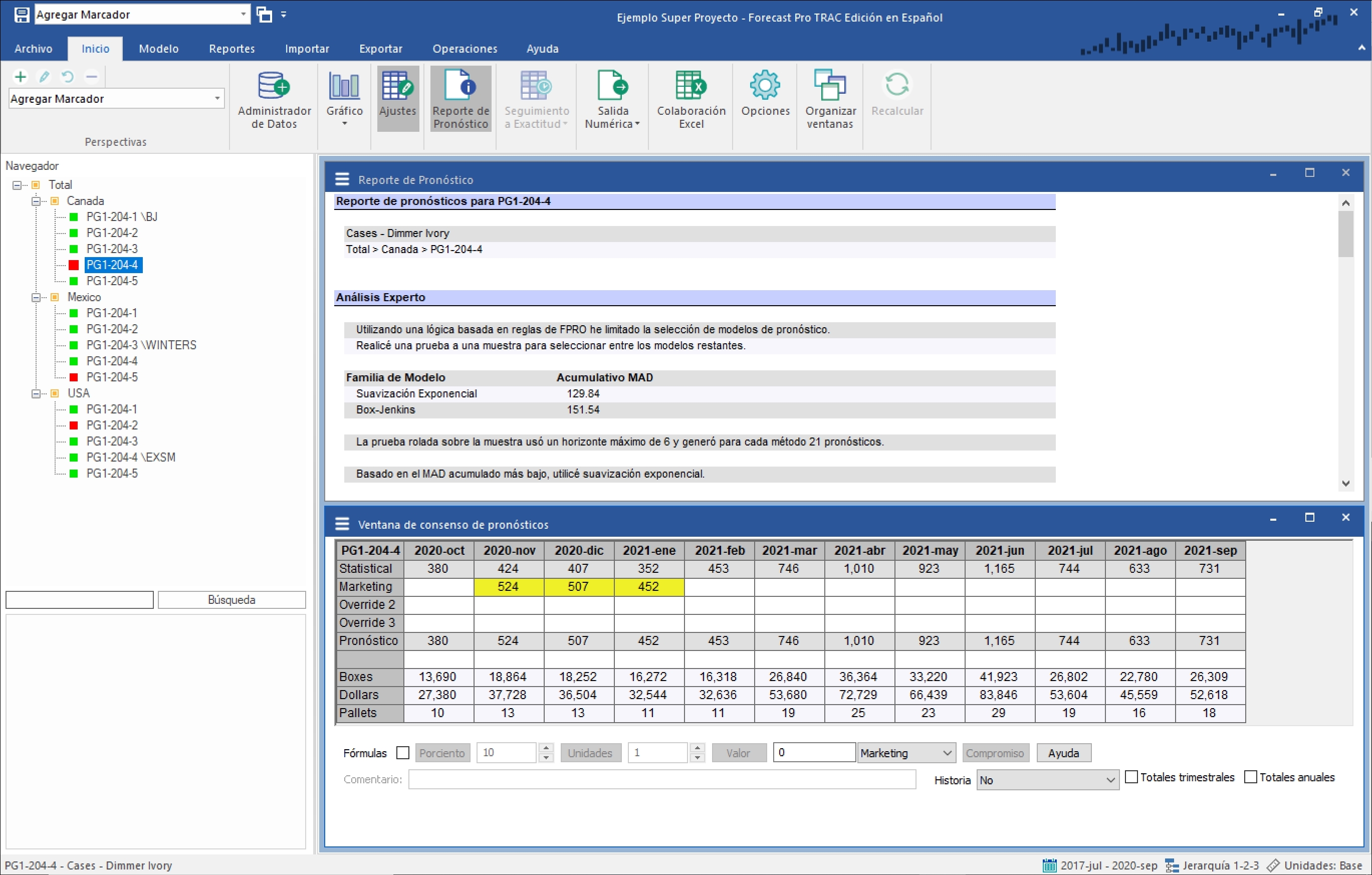
Task: Enable the Fórmulas checkbox
Action: [403, 753]
